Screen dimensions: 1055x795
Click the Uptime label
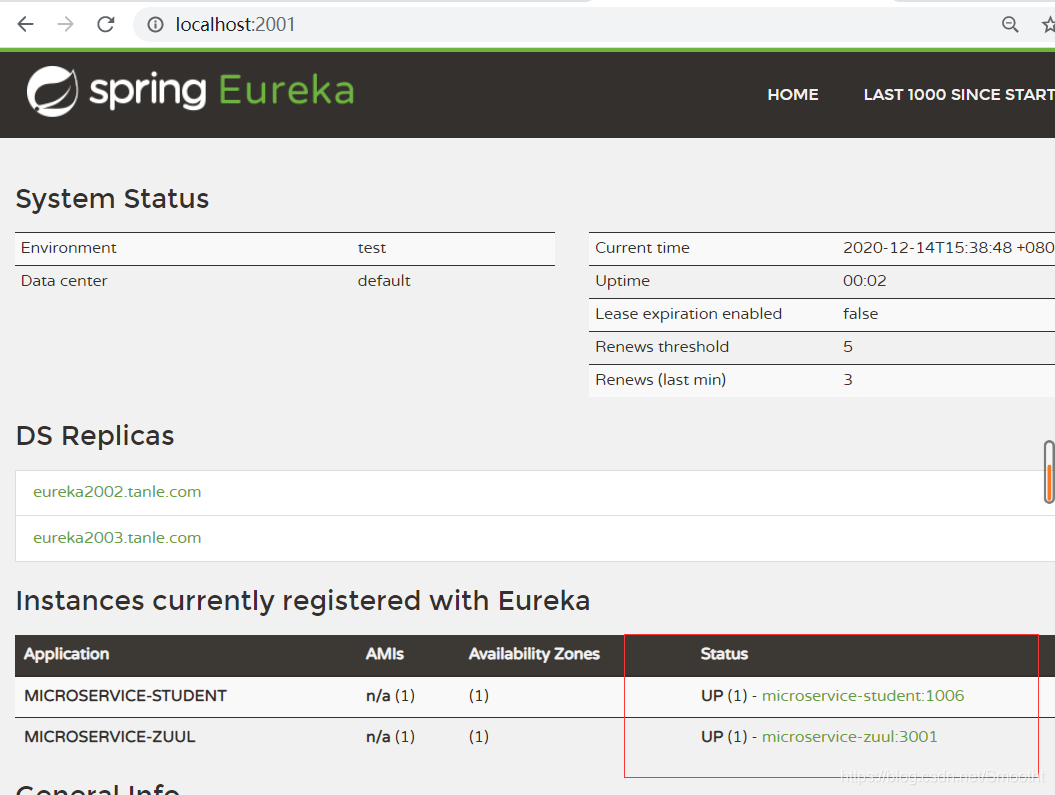pos(622,280)
